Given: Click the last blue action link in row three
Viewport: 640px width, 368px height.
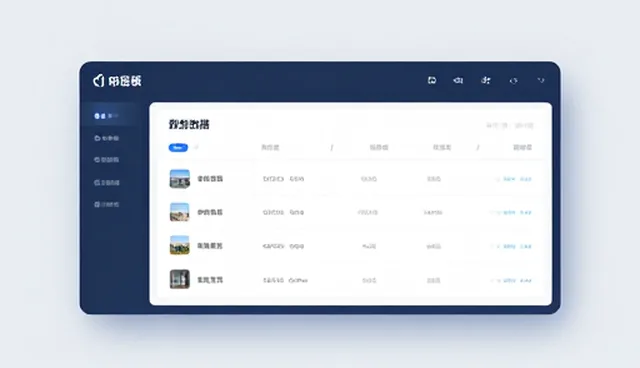Looking at the screenshot, I should (526, 246).
